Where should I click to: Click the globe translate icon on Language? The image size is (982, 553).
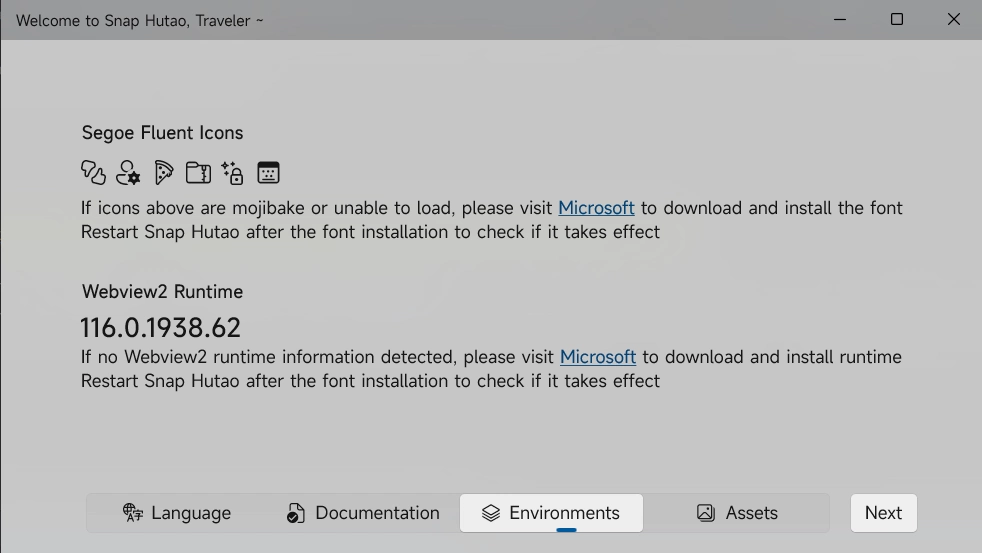tap(133, 512)
